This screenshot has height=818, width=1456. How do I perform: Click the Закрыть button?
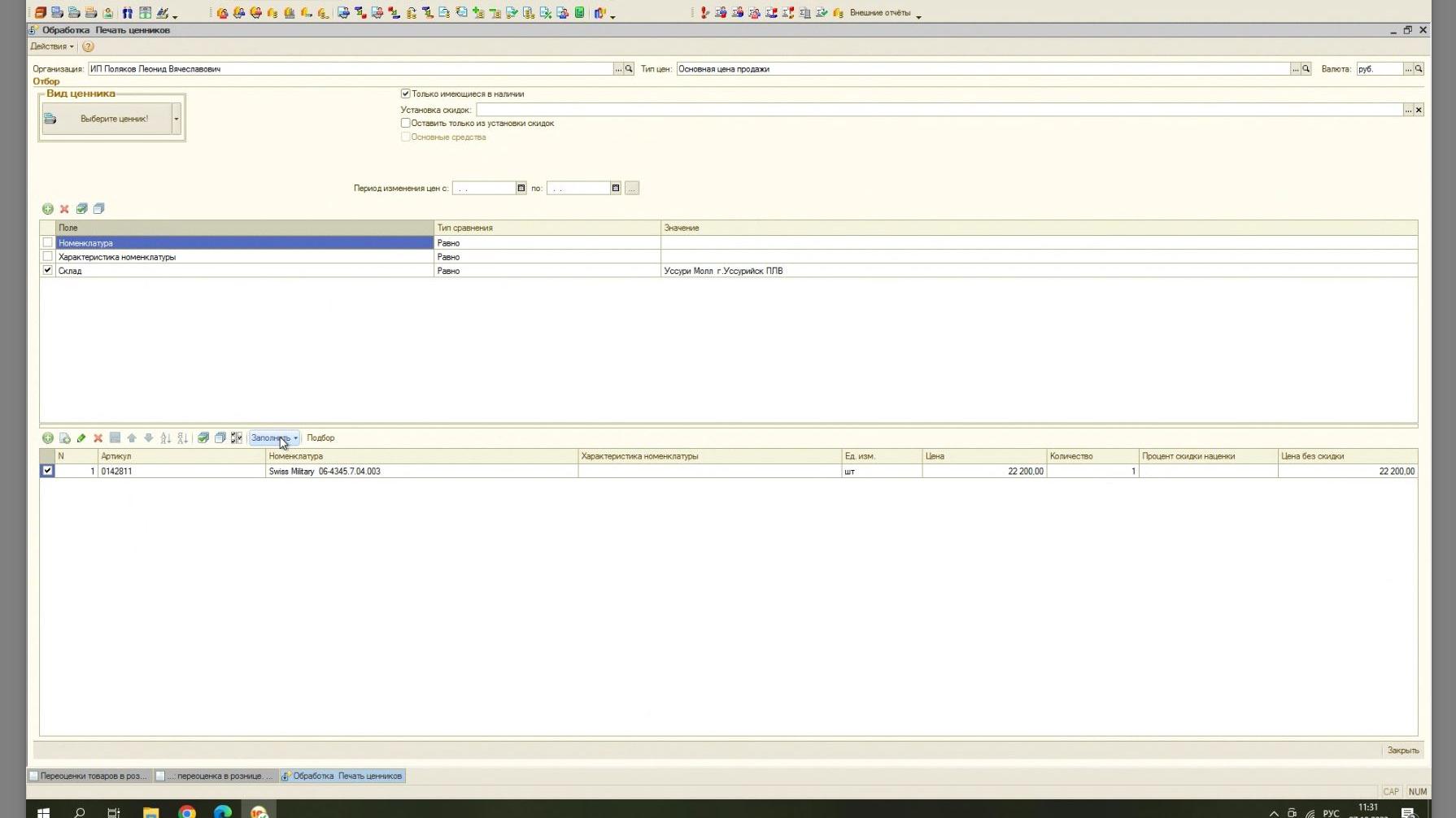click(1402, 751)
